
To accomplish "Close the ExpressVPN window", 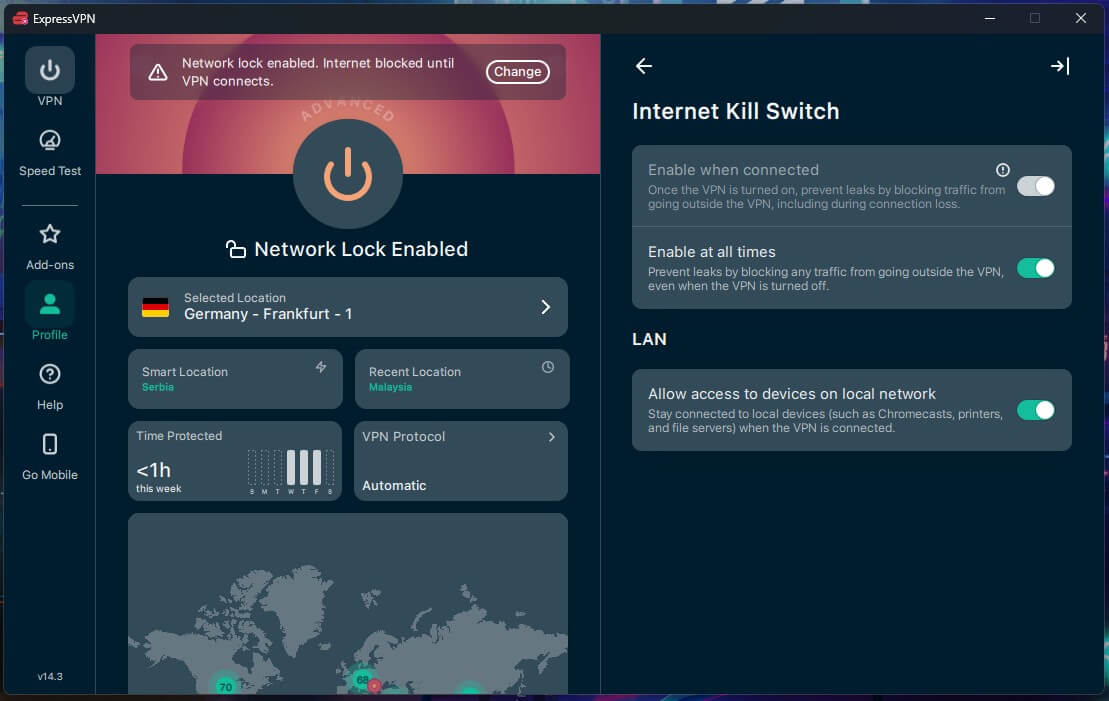I will point(1081,18).
